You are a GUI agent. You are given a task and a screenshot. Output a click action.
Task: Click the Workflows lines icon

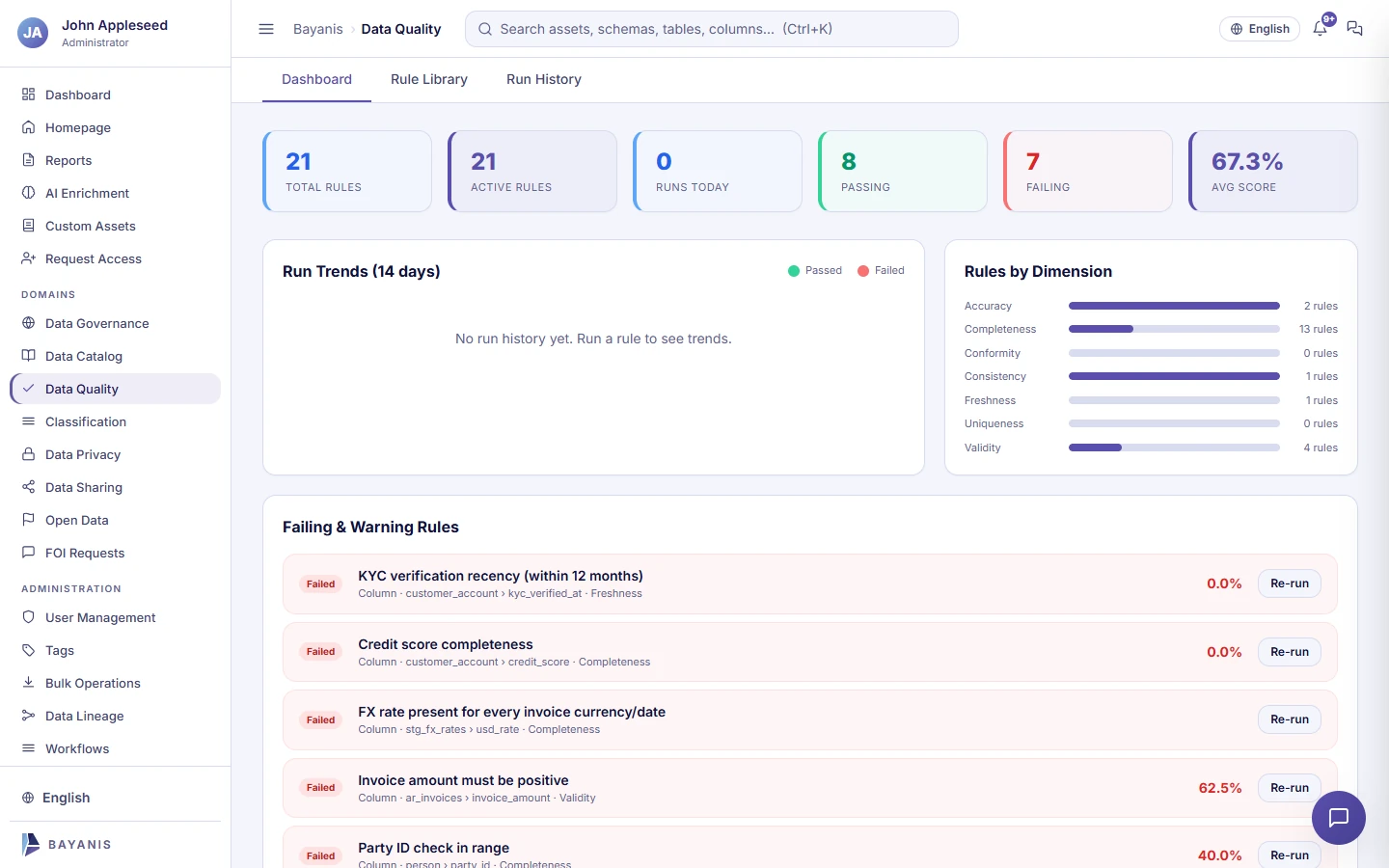(x=29, y=748)
